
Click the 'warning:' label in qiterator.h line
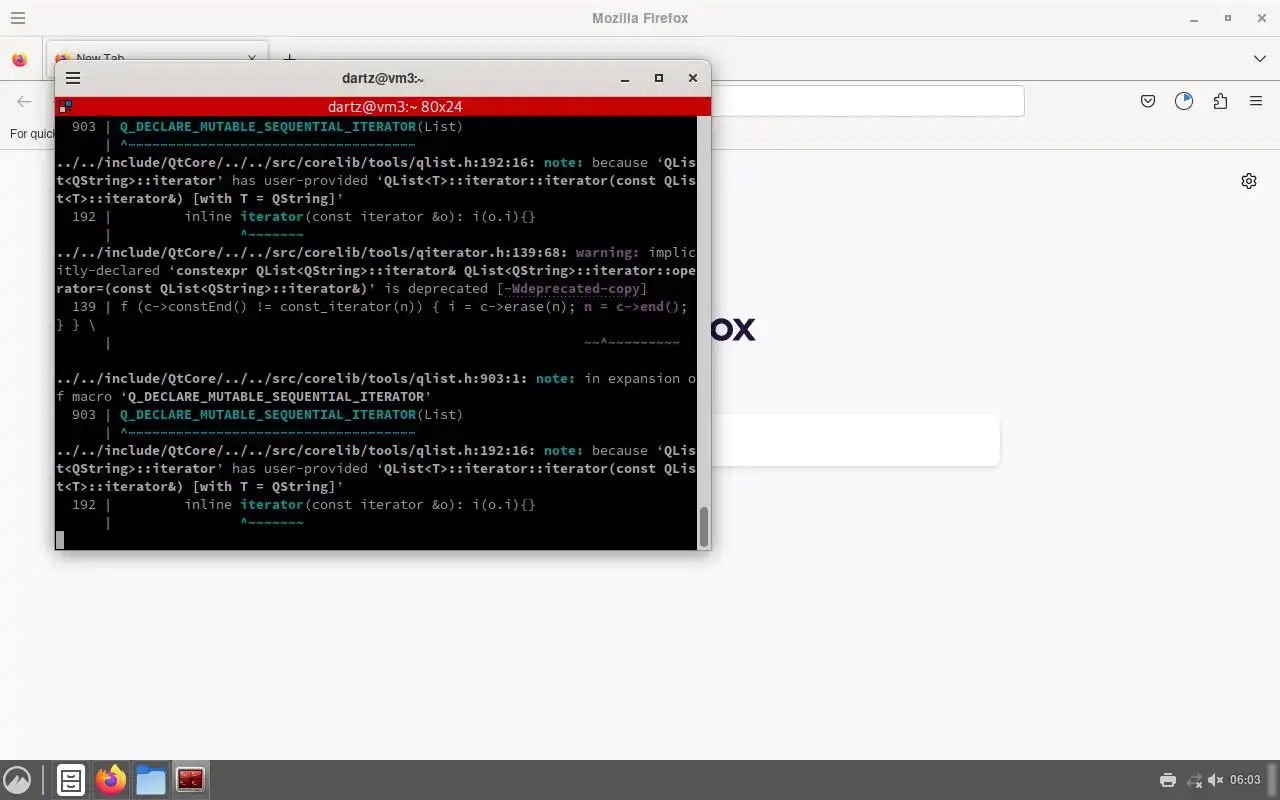608,252
